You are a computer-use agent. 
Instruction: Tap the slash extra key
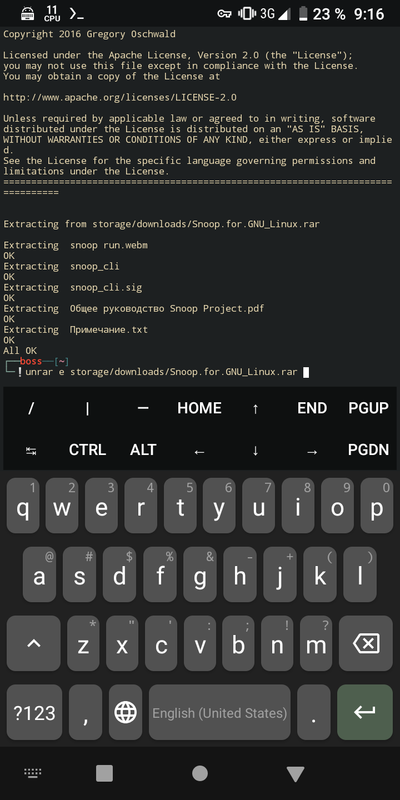point(31,408)
